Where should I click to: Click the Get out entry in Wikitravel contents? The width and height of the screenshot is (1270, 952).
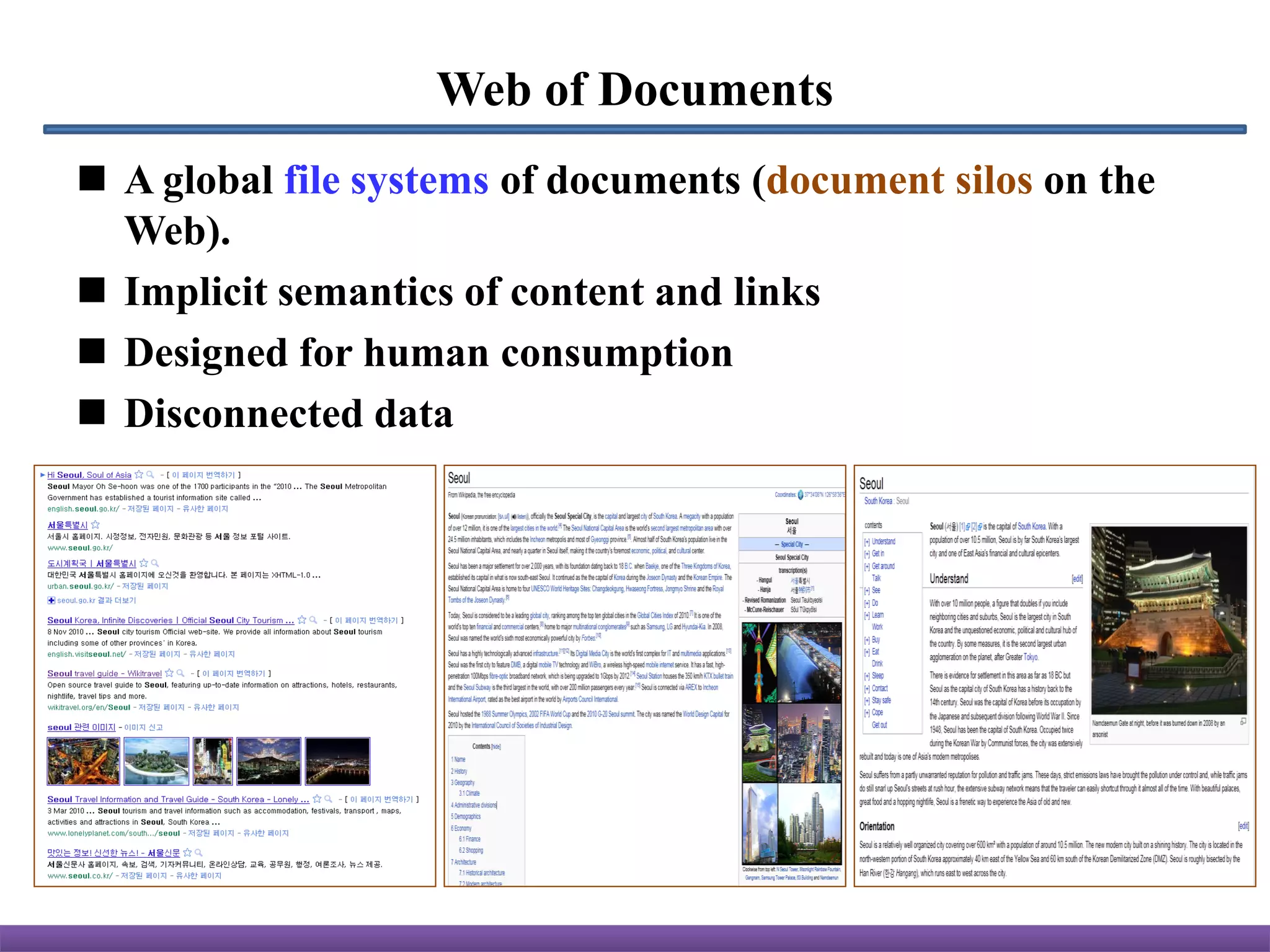[x=879, y=725]
